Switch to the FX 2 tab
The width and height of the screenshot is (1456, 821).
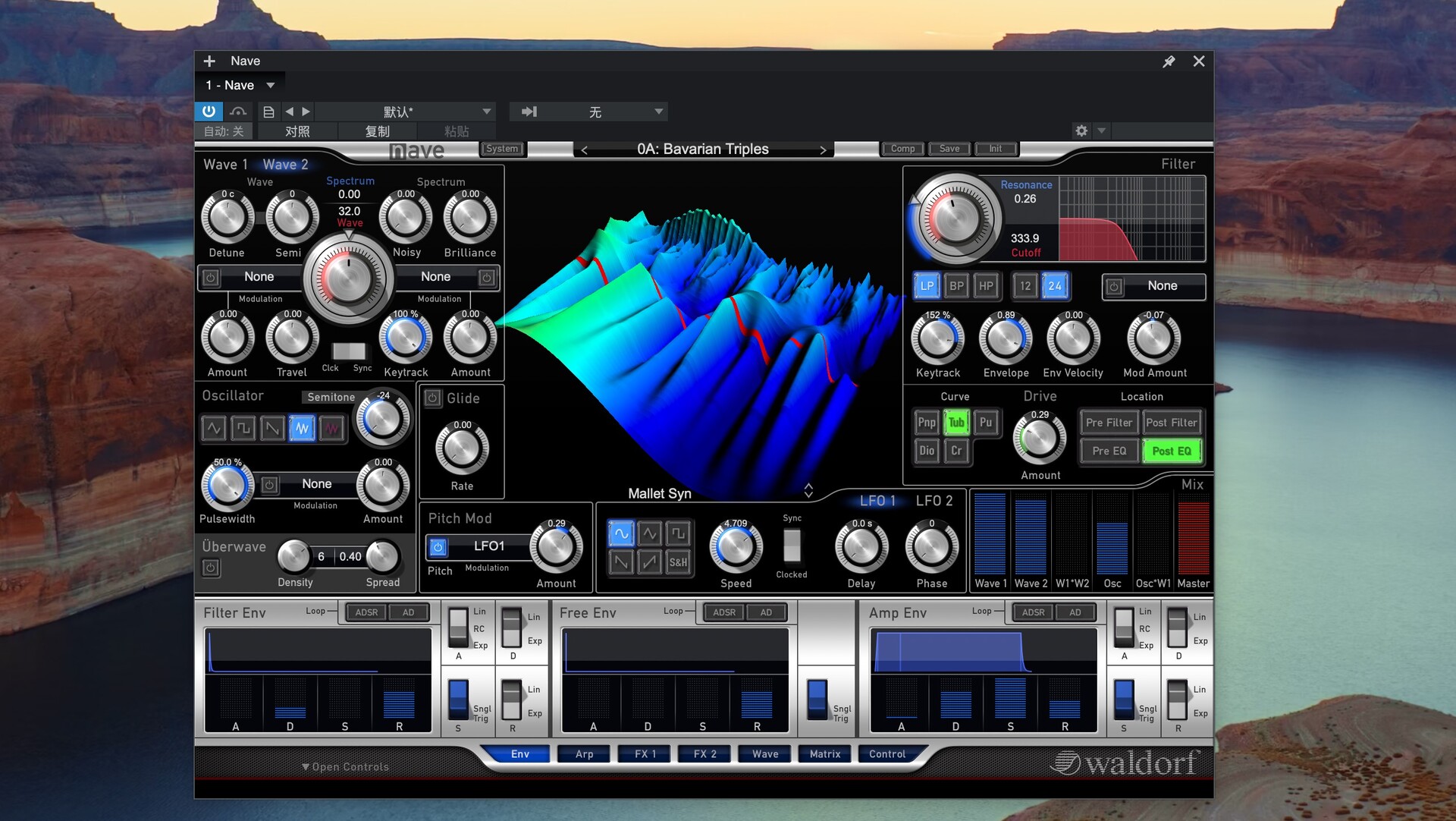tap(704, 754)
